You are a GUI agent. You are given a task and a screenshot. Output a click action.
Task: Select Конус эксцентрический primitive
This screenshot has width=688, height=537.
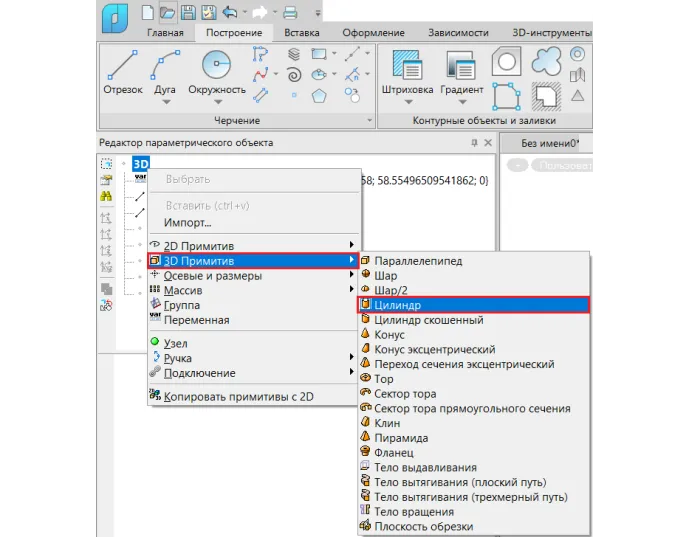(x=474, y=349)
